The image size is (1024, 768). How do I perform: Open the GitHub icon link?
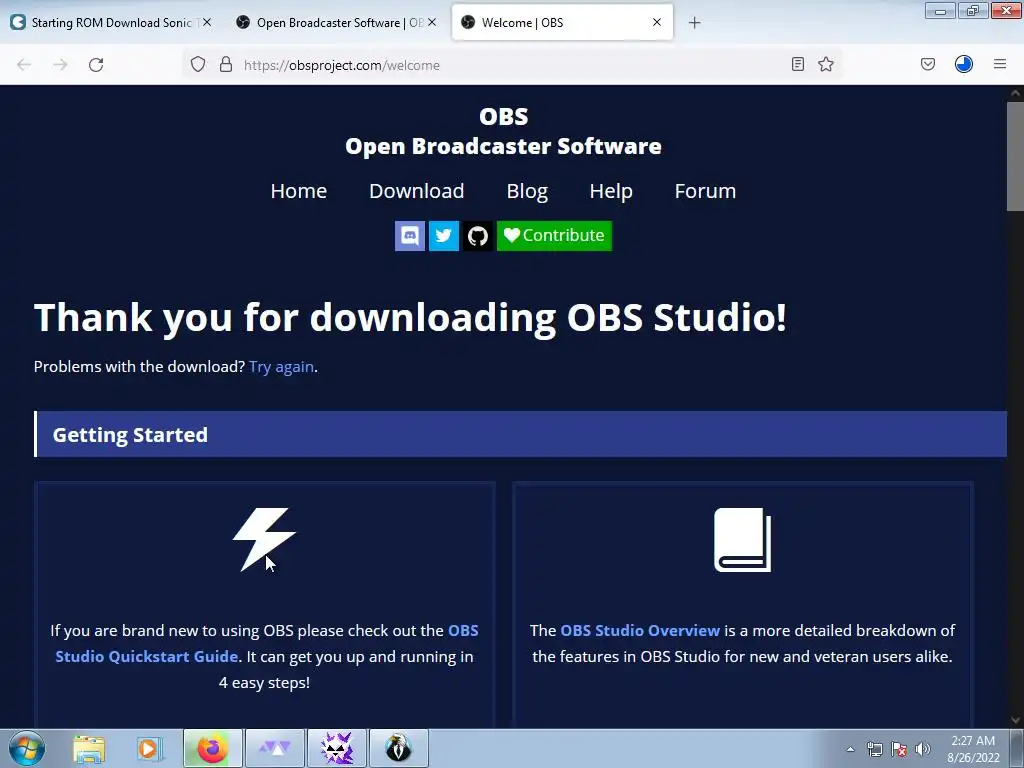(477, 236)
